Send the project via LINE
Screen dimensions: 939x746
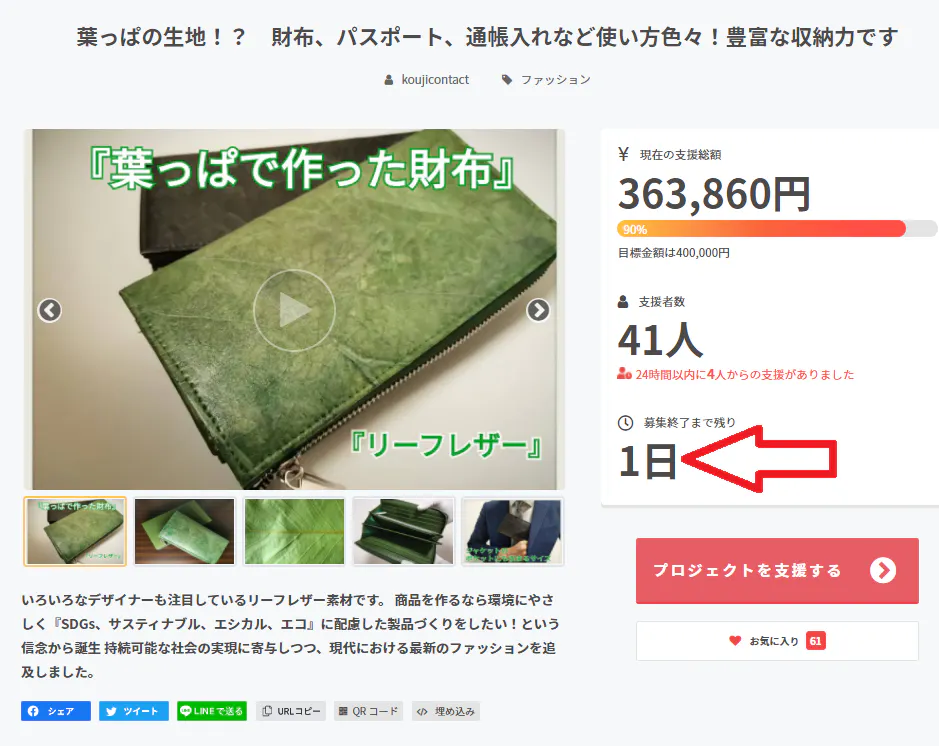point(211,711)
